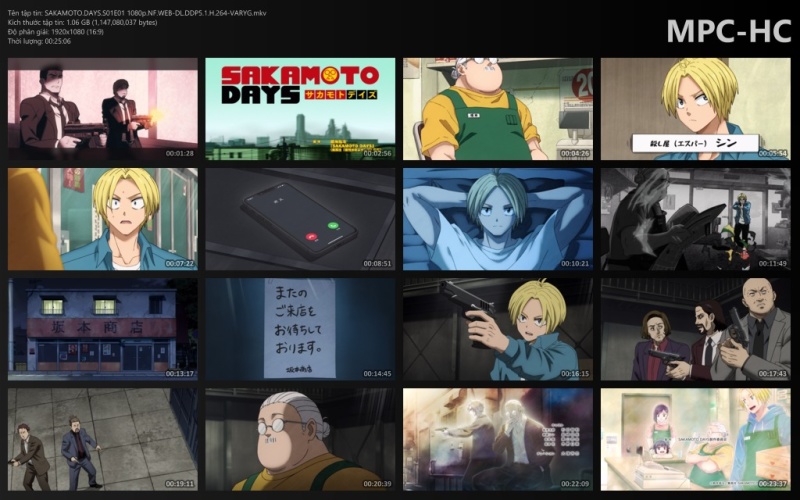Click the green accept button on phone
The height and width of the screenshot is (500, 800).
tap(333, 224)
